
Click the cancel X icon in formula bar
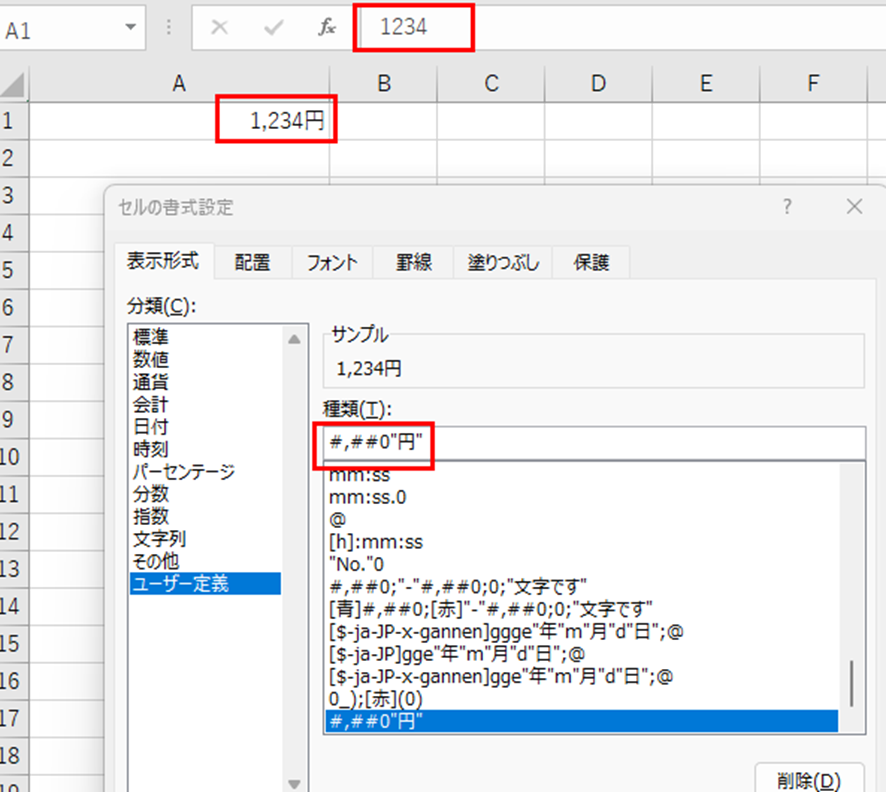point(220,28)
